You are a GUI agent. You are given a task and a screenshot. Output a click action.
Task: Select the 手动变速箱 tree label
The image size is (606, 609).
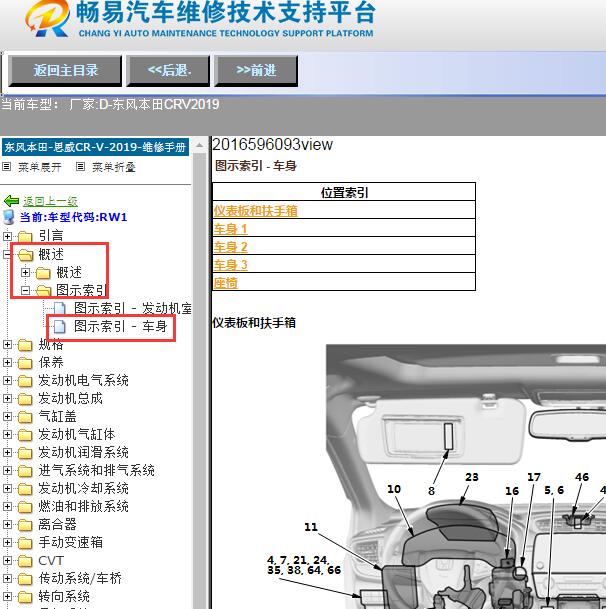click(71, 543)
